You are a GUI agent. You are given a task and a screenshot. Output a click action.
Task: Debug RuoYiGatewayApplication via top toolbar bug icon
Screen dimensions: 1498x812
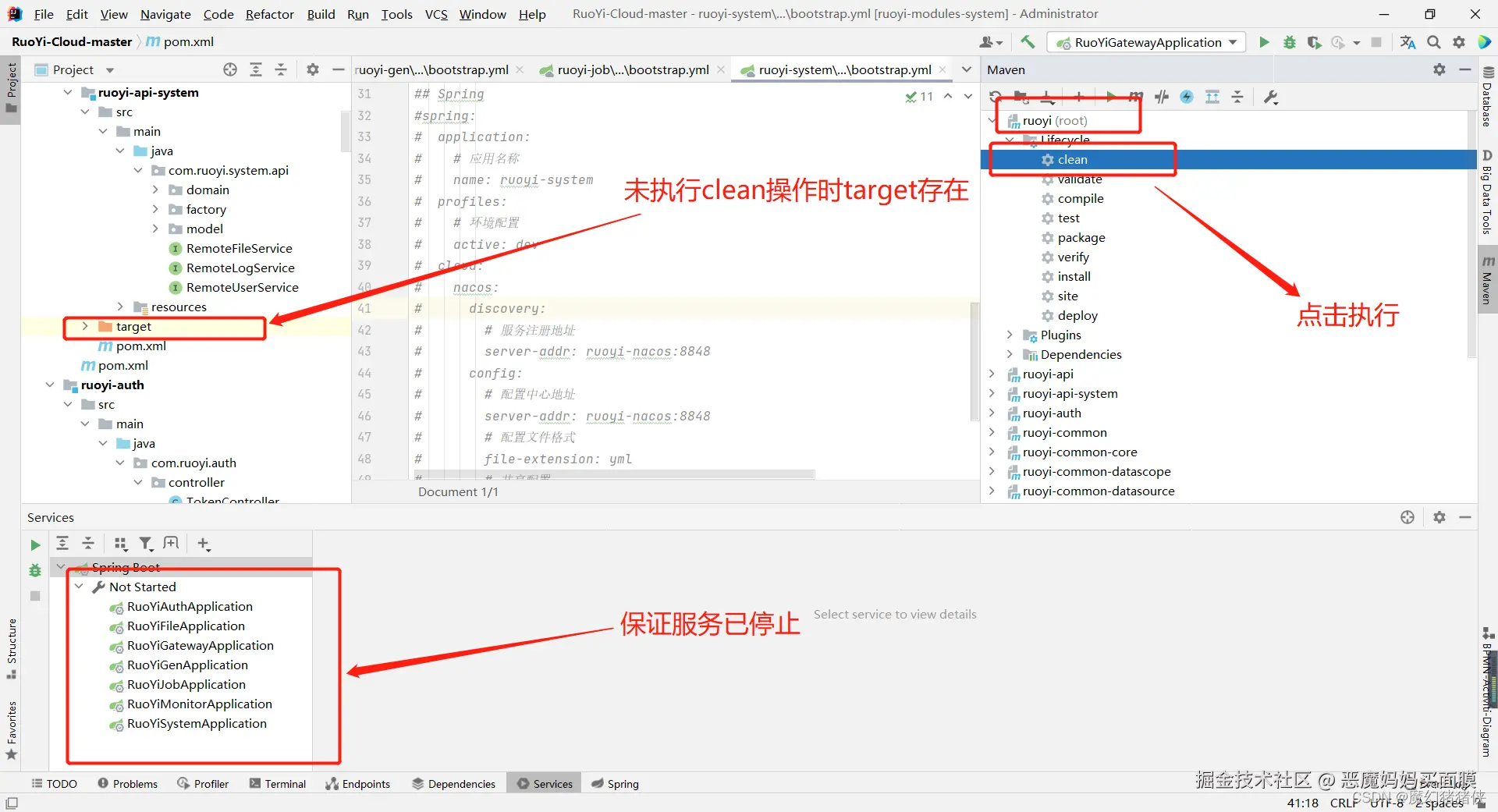(1290, 42)
